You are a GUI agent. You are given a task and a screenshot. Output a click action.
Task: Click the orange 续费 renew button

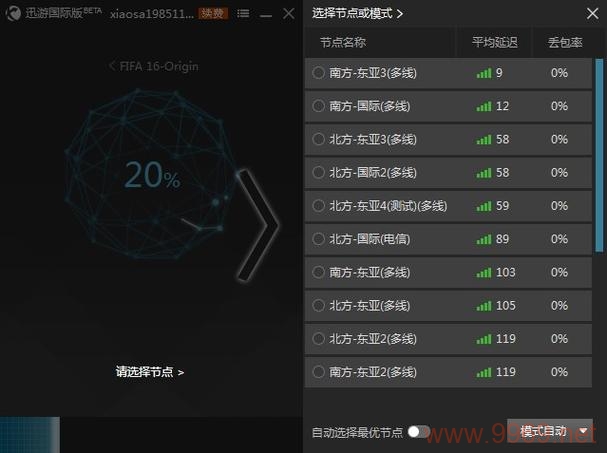212,14
